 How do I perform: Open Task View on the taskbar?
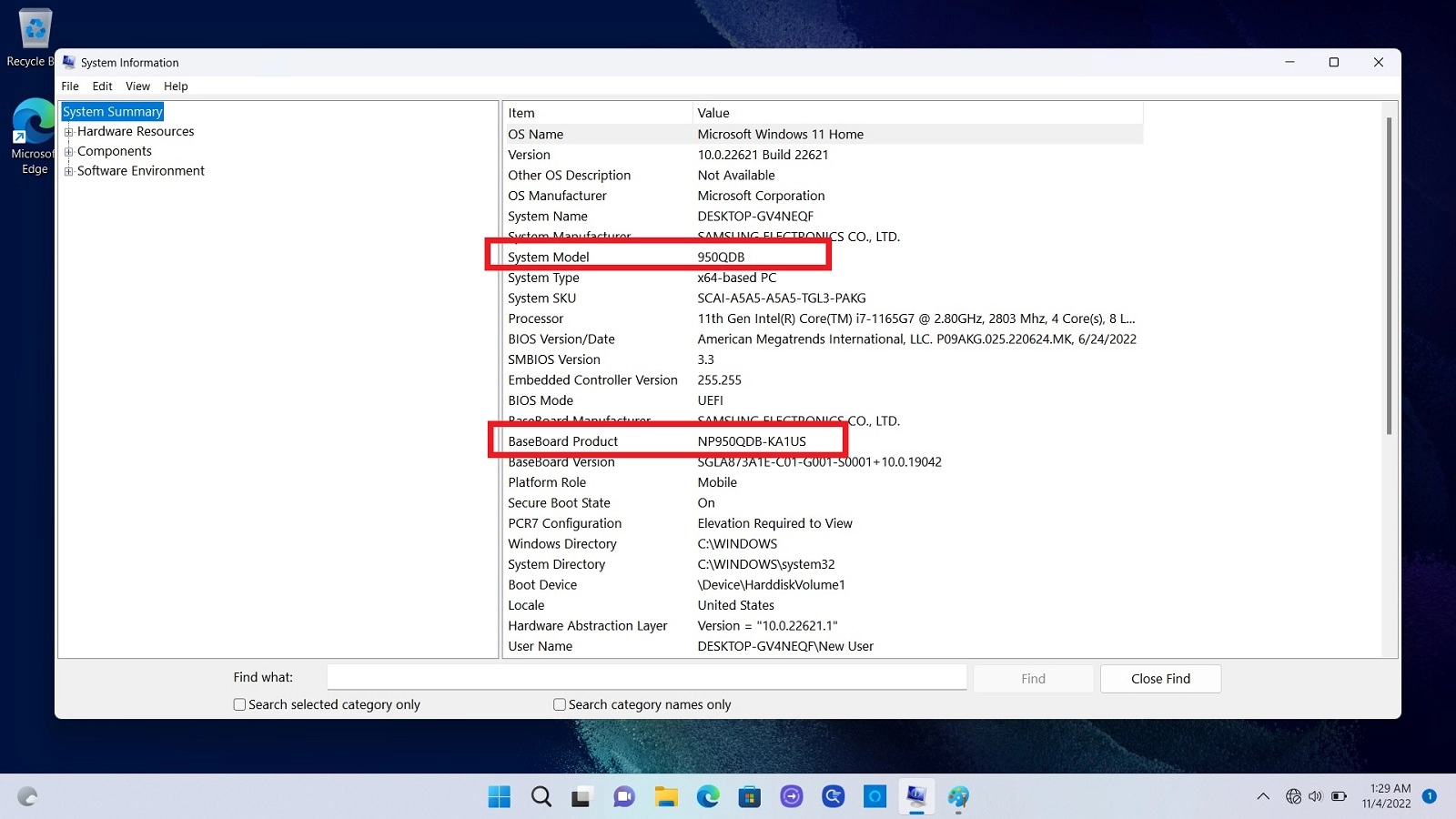(581, 797)
